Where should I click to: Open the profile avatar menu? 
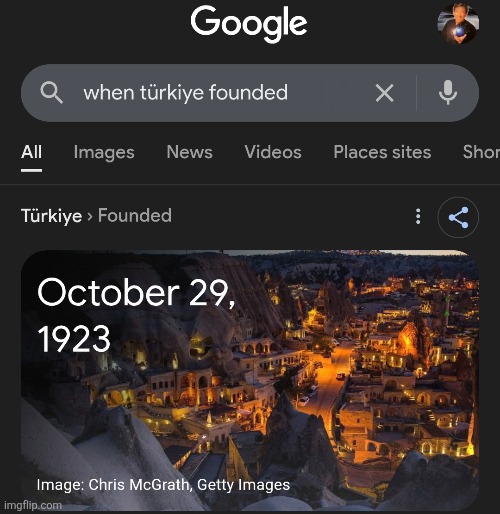click(458, 24)
